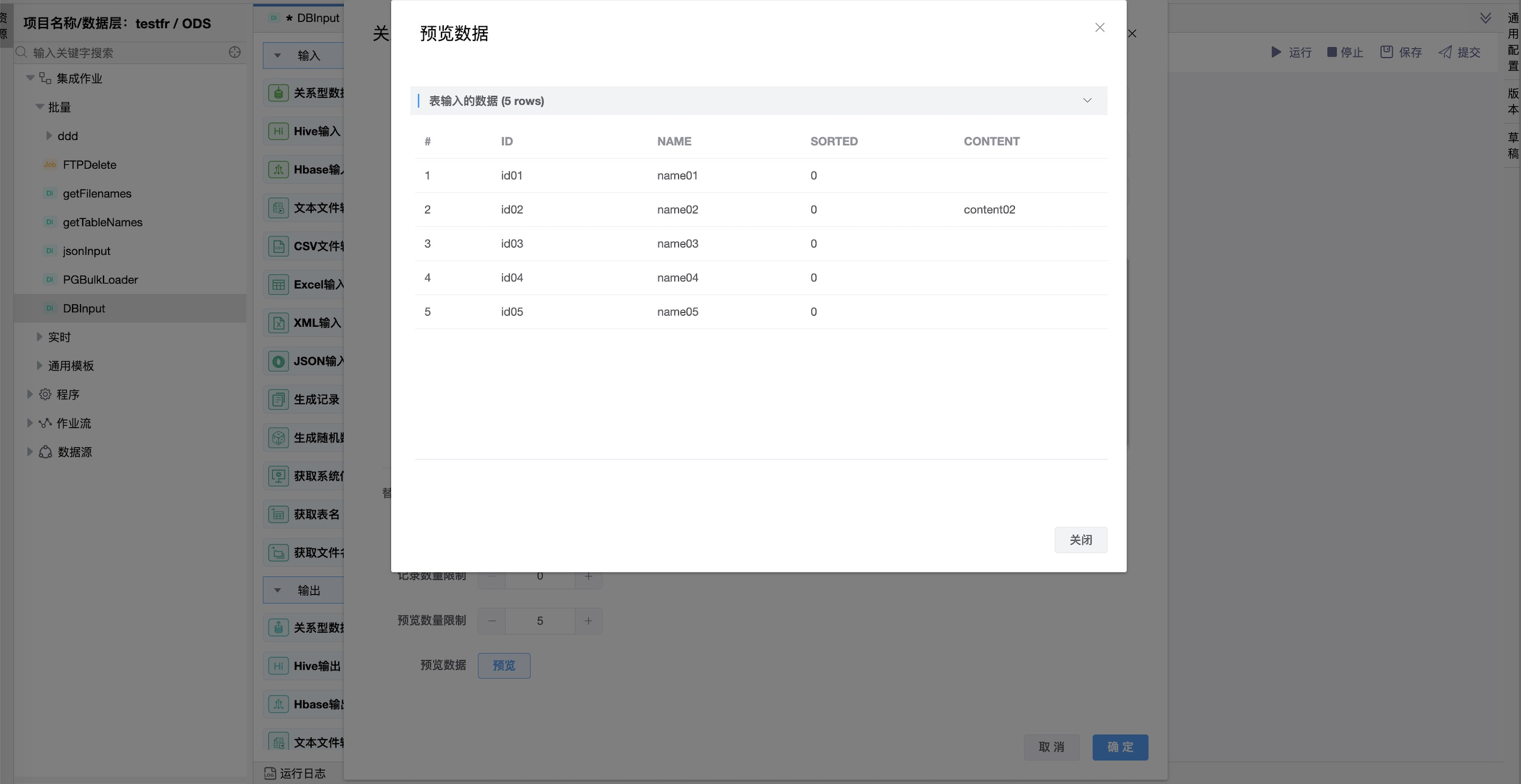The image size is (1521, 784).
Task: Click the 关闭 button in preview dialog
Action: (x=1081, y=539)
